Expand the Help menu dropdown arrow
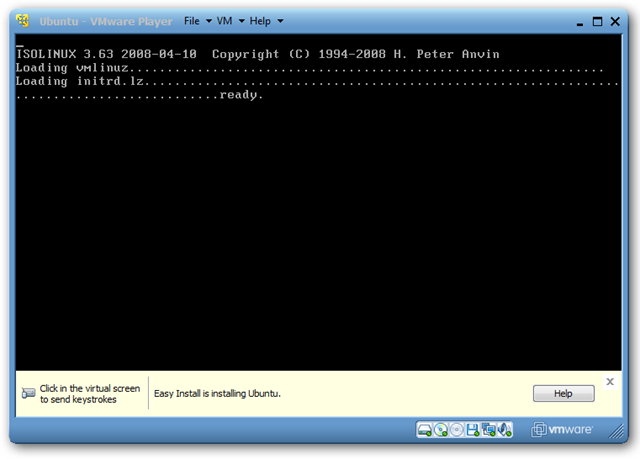Screen dimensions: 640x459 (280, 21)
